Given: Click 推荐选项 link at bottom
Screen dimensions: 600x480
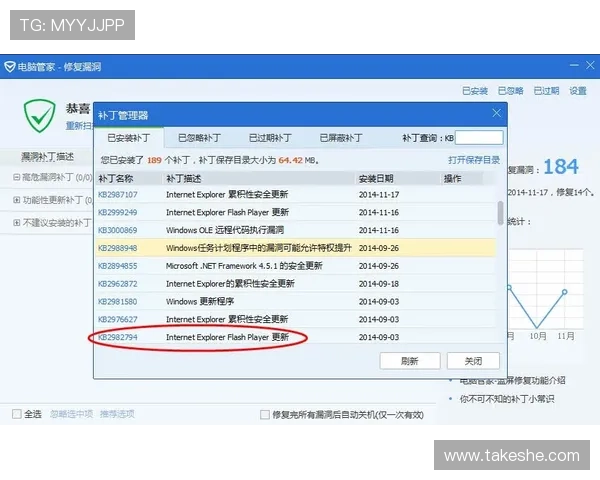Looking at the screenshot, I should [117, 414].
